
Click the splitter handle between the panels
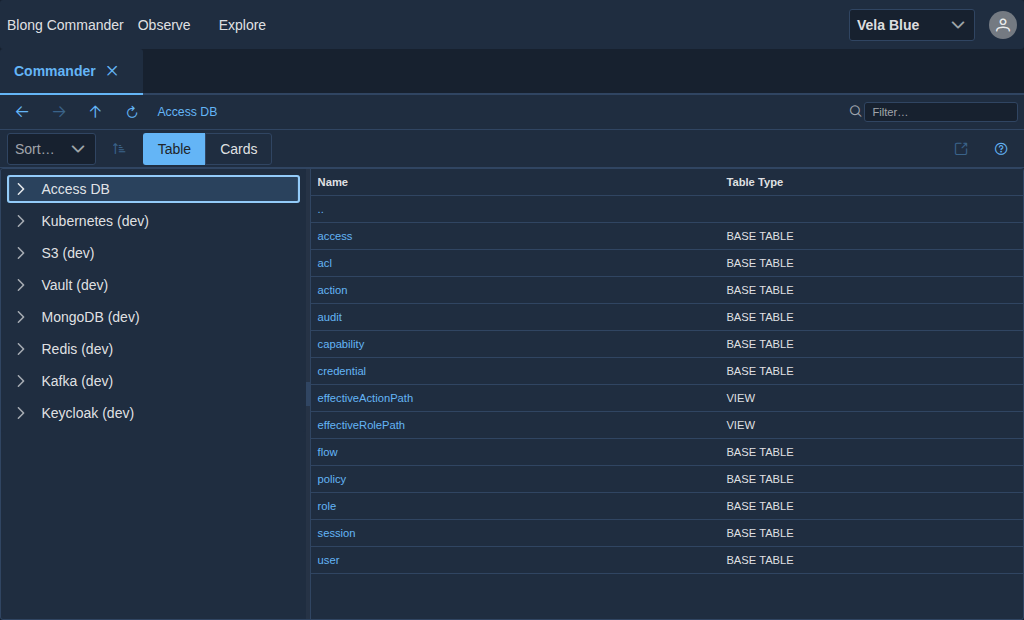pos(308,394)
